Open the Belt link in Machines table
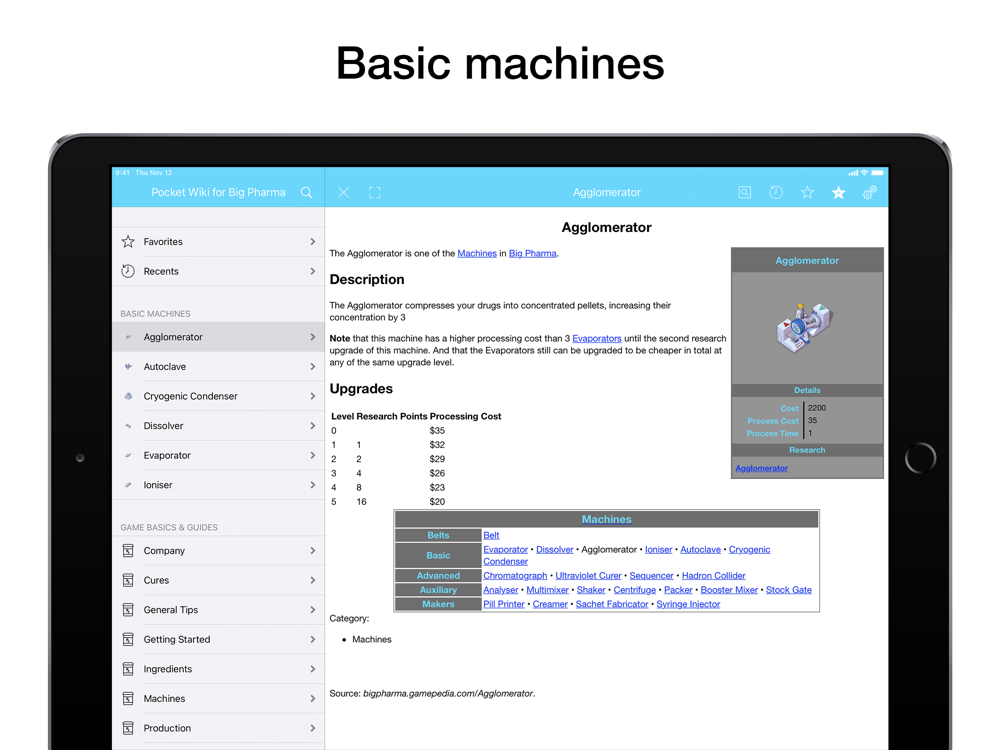Image resolution: width=1000 pixels, height=750 pixels. coord(491,535)
